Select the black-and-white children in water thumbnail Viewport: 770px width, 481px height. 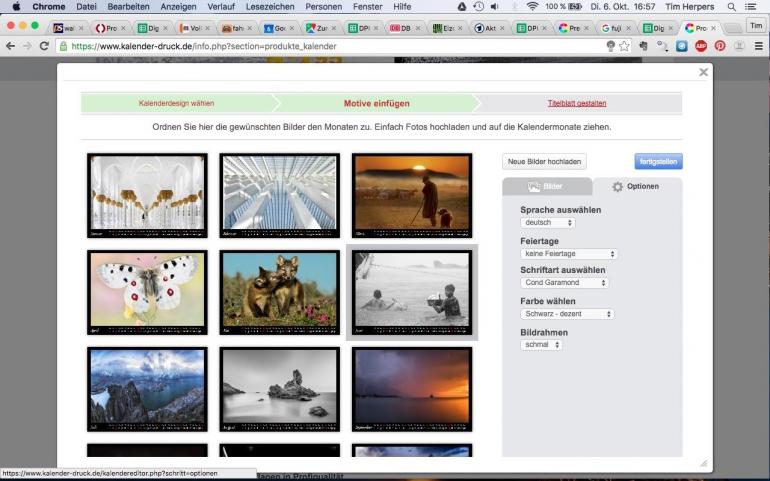(412, 292)
